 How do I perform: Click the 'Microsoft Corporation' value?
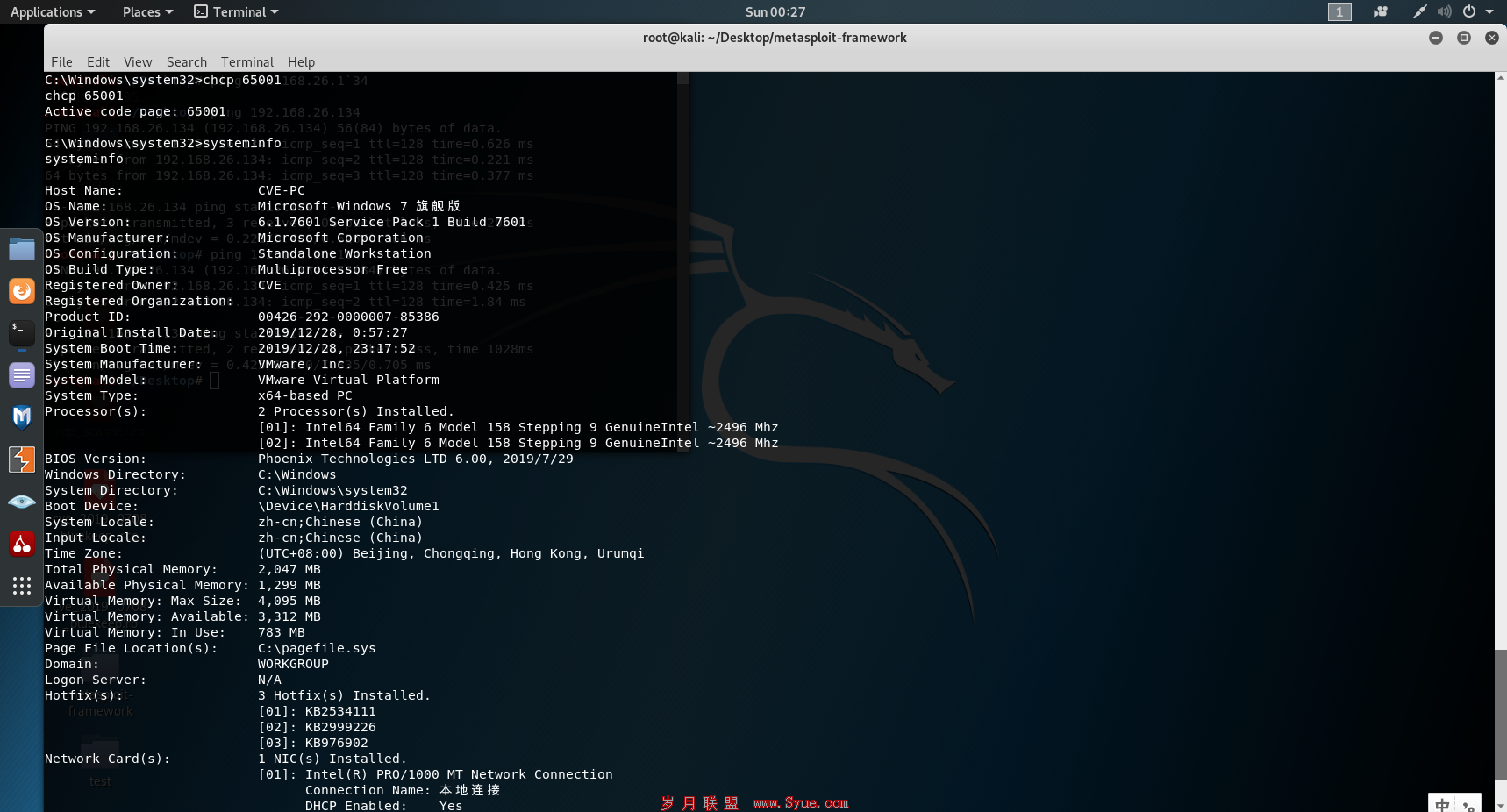pos(340,238)
